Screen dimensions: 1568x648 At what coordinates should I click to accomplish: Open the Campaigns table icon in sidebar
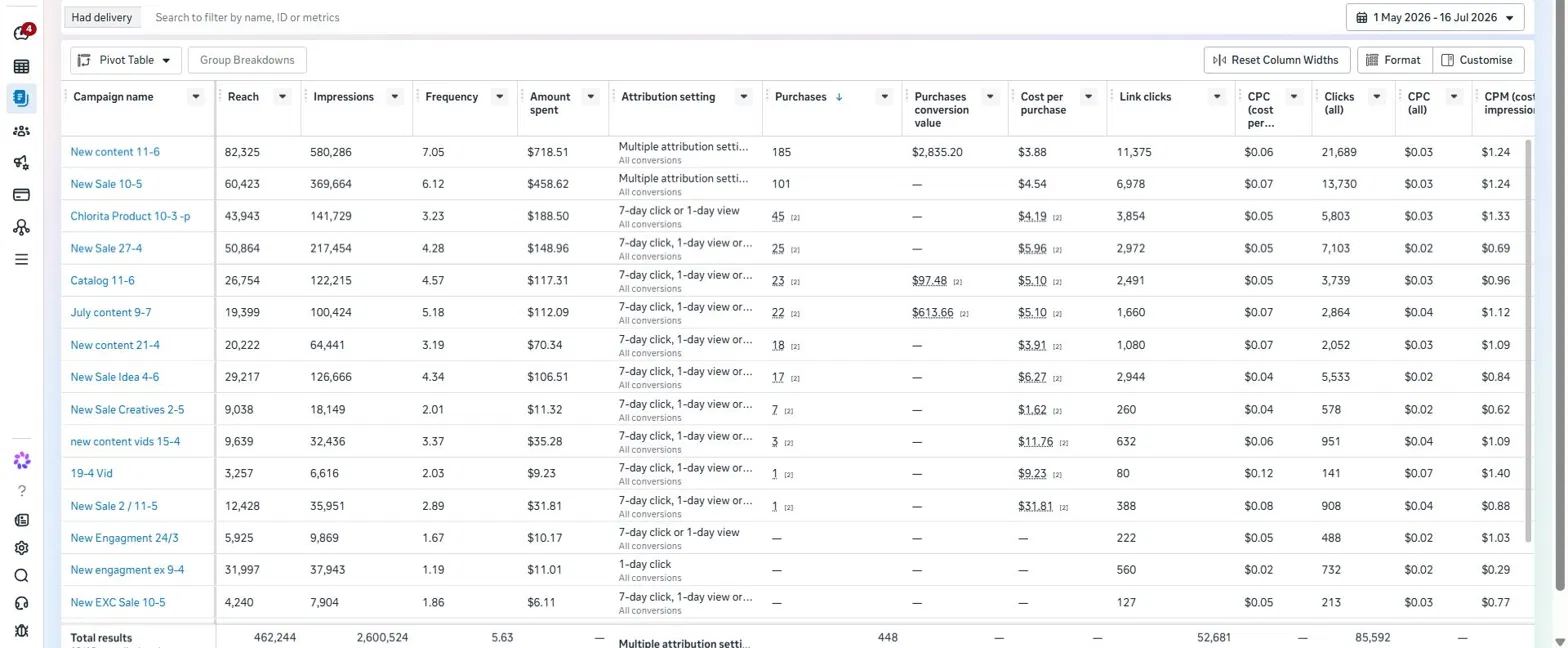pyautogui.click(x=21, y=67)
